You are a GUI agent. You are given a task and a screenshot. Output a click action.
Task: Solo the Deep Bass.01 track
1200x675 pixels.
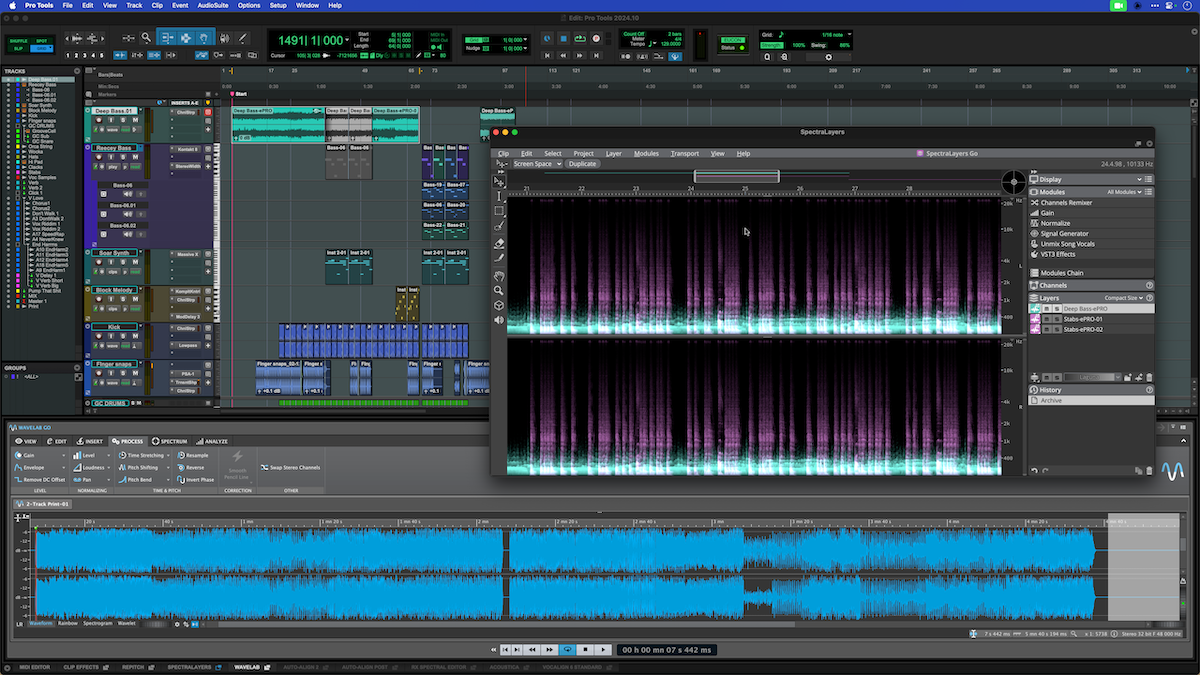click(x=123, y=120)
